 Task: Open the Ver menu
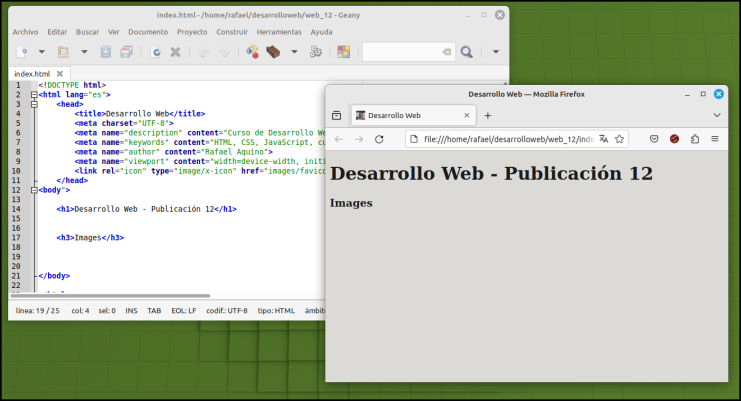(x=113, y=32)
